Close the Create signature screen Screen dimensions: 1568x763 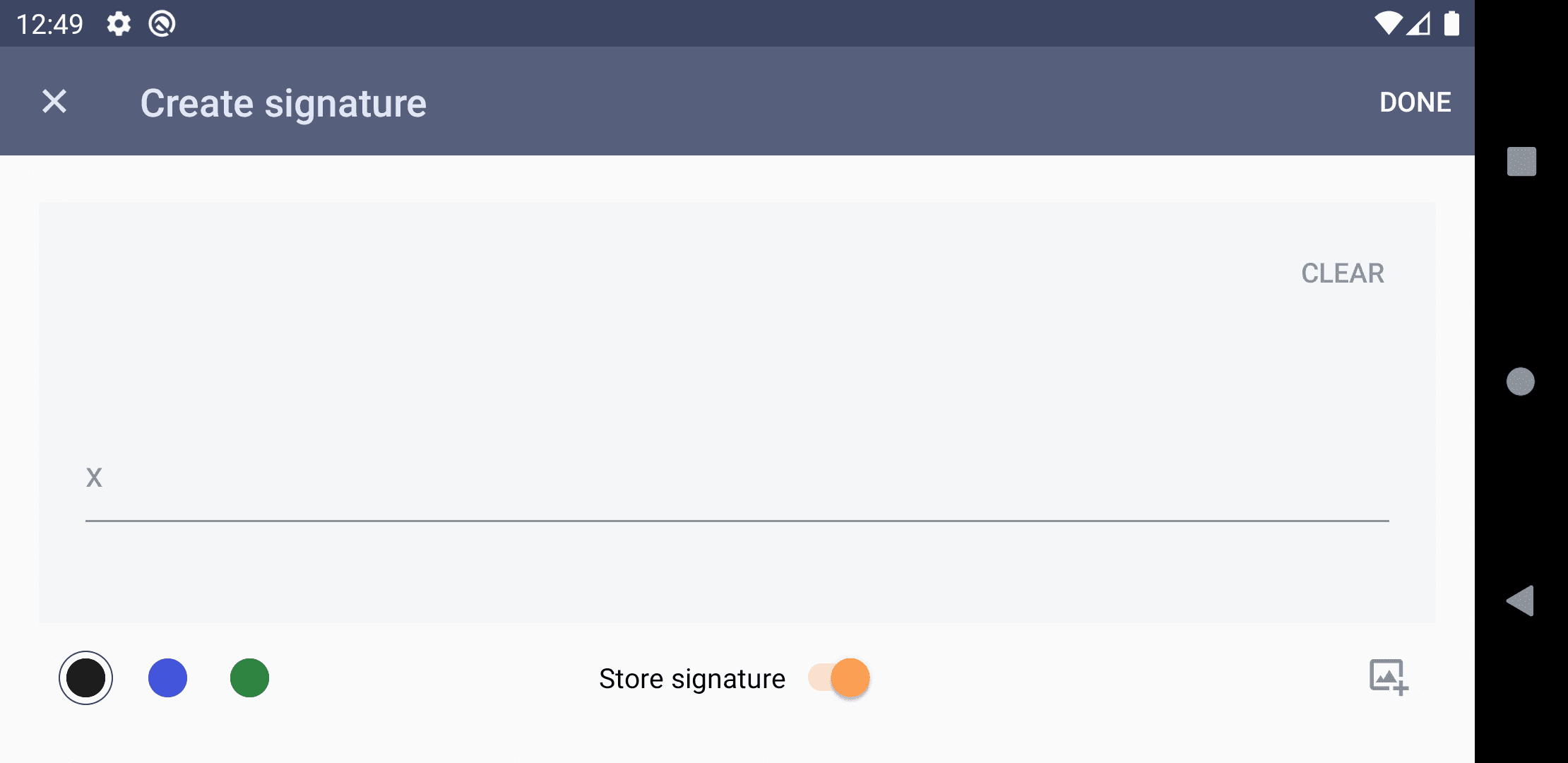point(54,102)
